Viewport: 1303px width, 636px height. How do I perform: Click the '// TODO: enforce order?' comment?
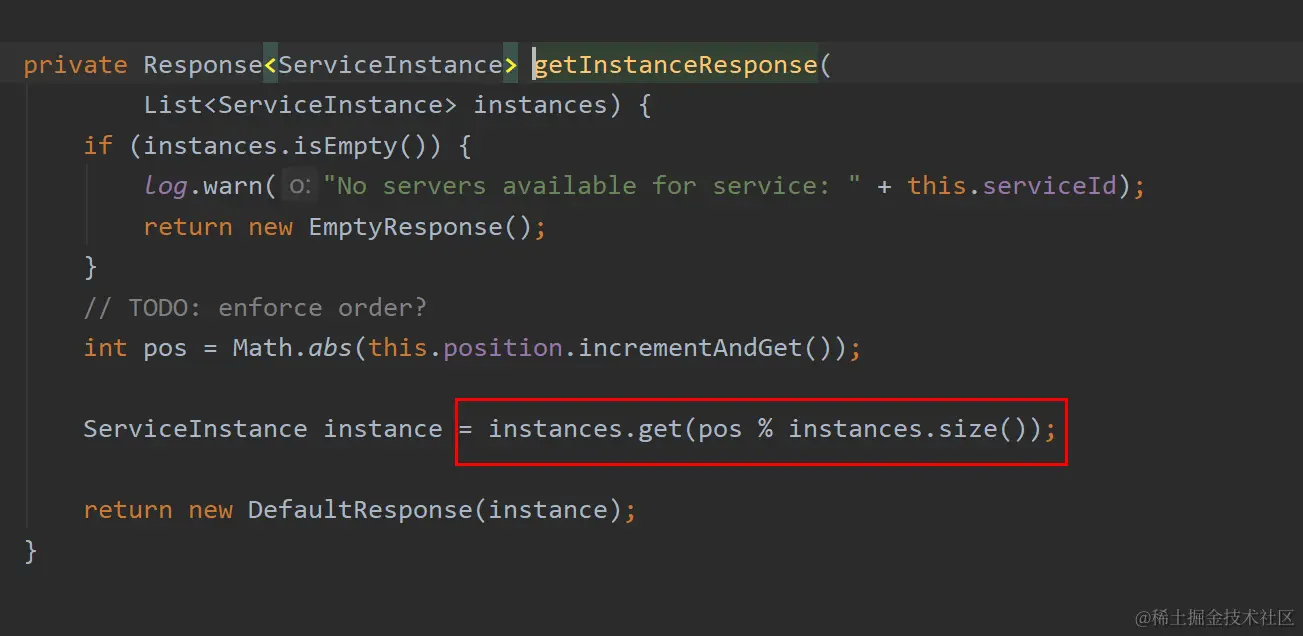(255, 307)
